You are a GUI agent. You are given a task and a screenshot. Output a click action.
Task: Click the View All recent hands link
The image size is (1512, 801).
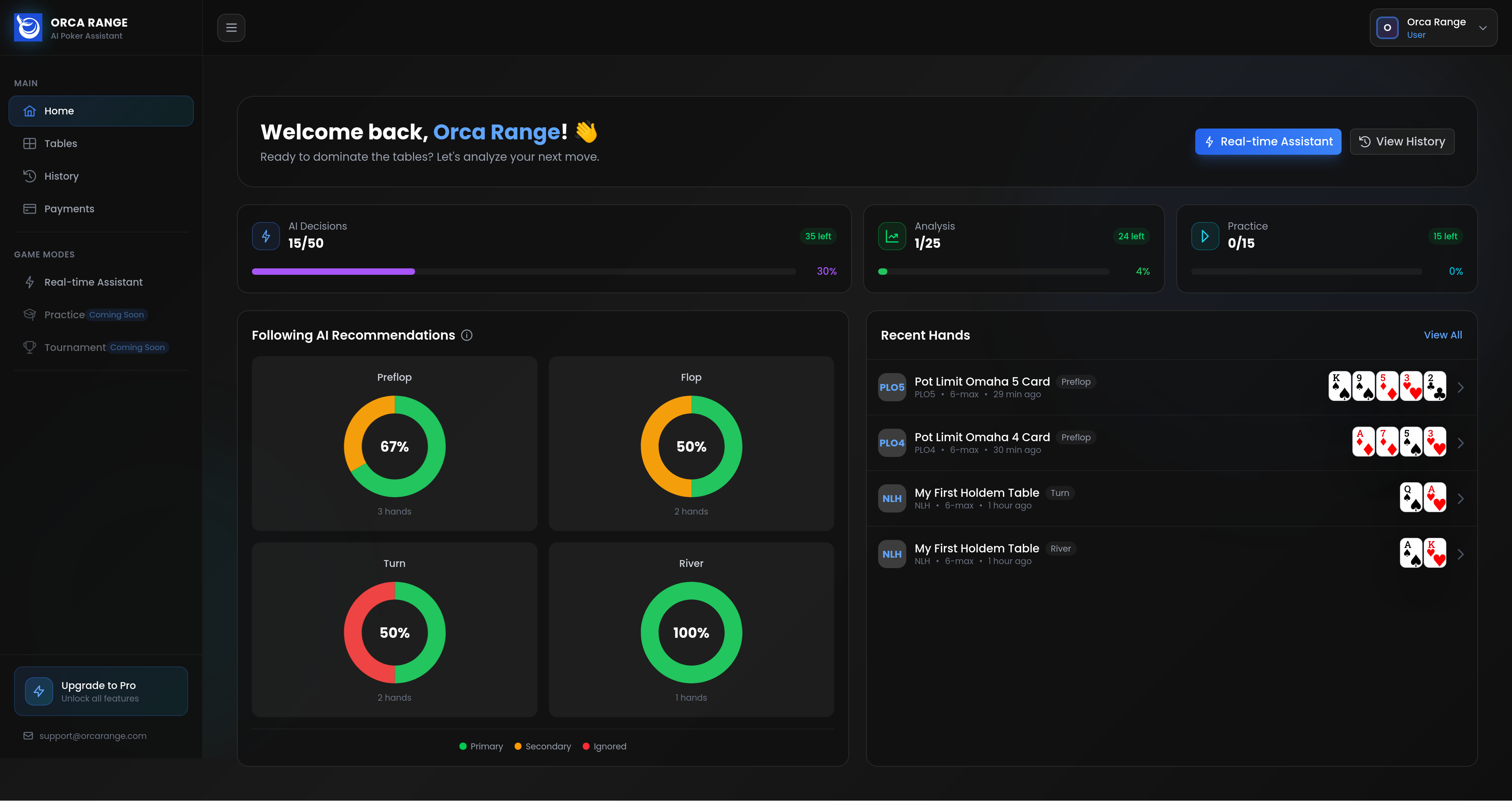(x=1443, y=335)
